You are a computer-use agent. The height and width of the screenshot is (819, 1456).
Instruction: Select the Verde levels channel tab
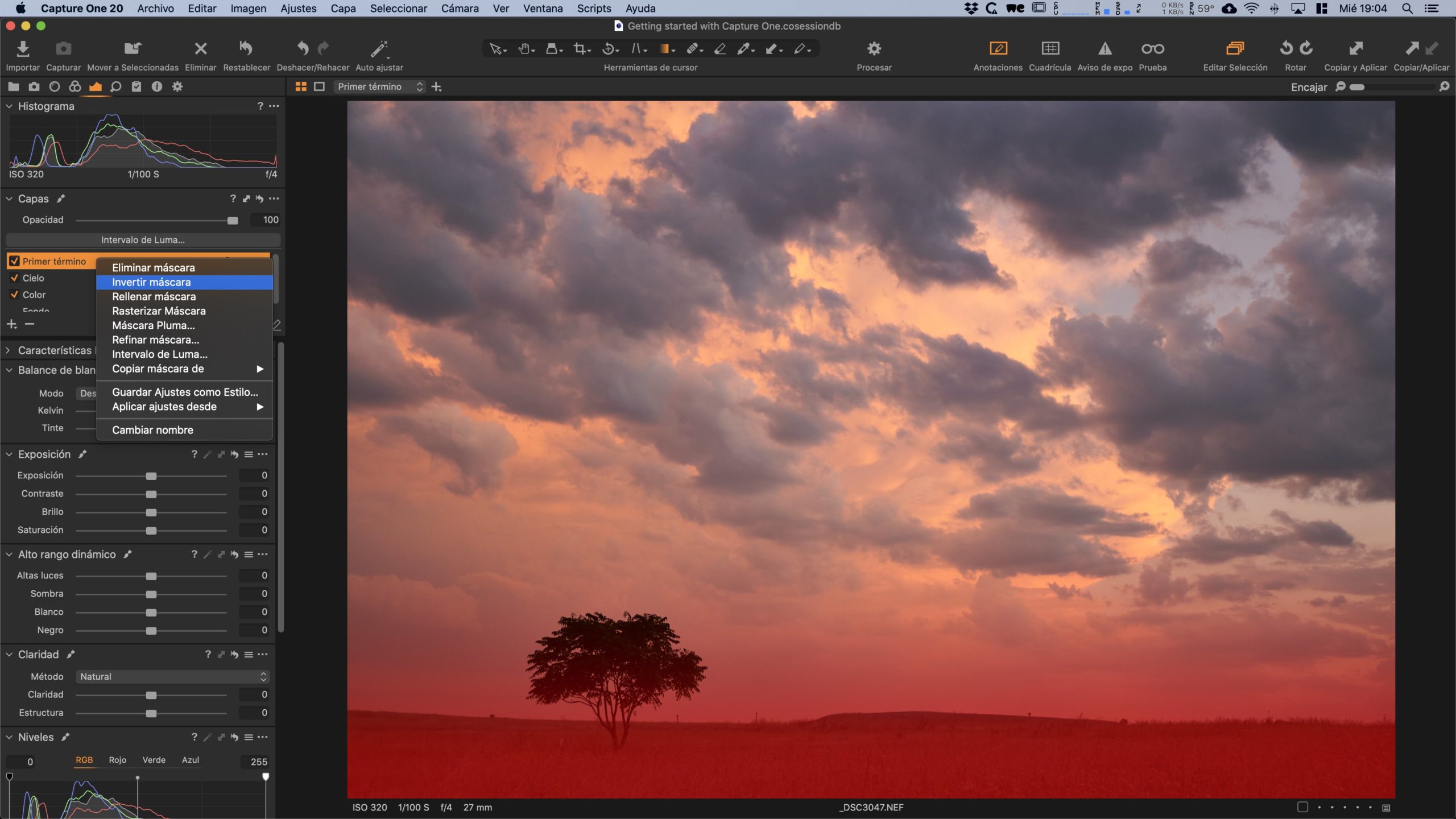click(154, 760)
